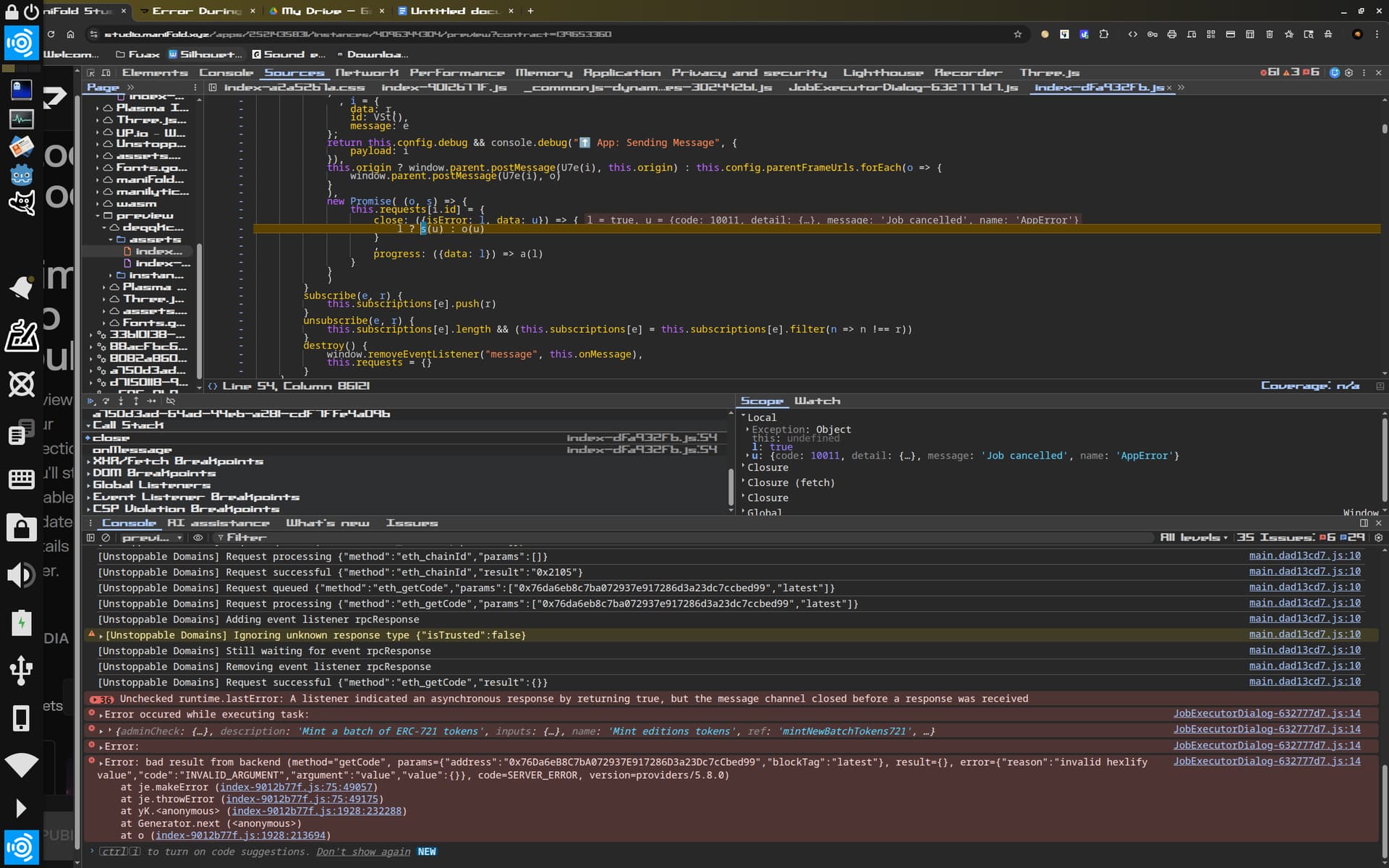Open the inspect element picker
The width and height of the screenshot is (1389, 868).
pos(91,73)
